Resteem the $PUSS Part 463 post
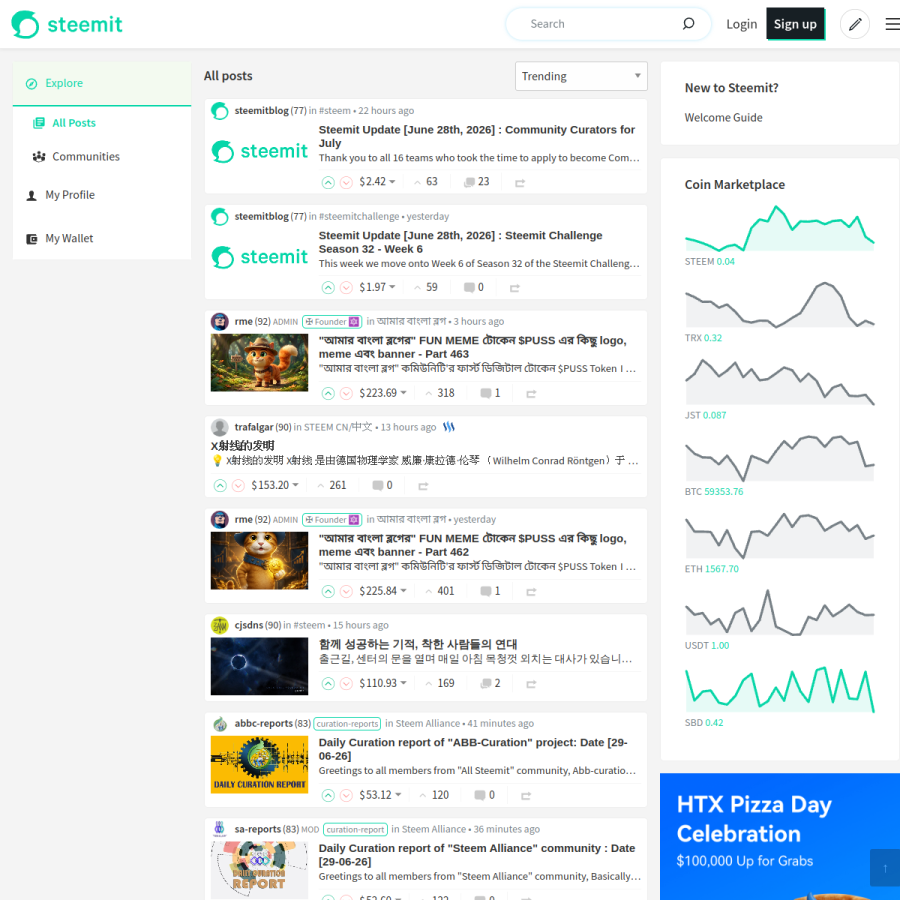 (x=531, y=393)
